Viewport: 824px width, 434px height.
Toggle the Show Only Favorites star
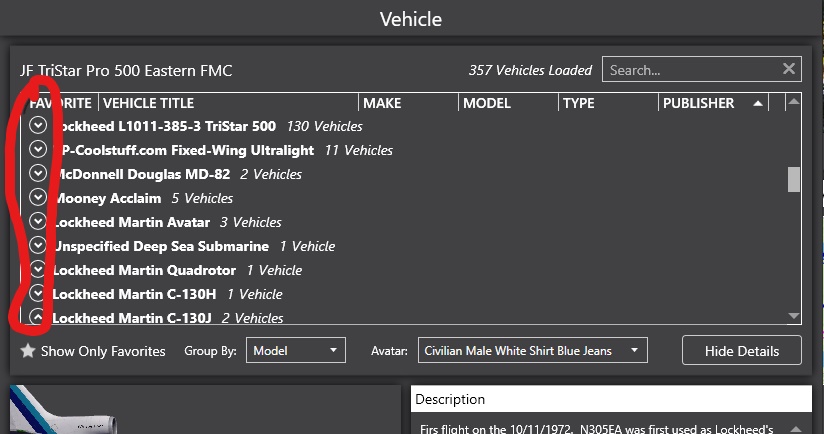(x=28, y=350)
